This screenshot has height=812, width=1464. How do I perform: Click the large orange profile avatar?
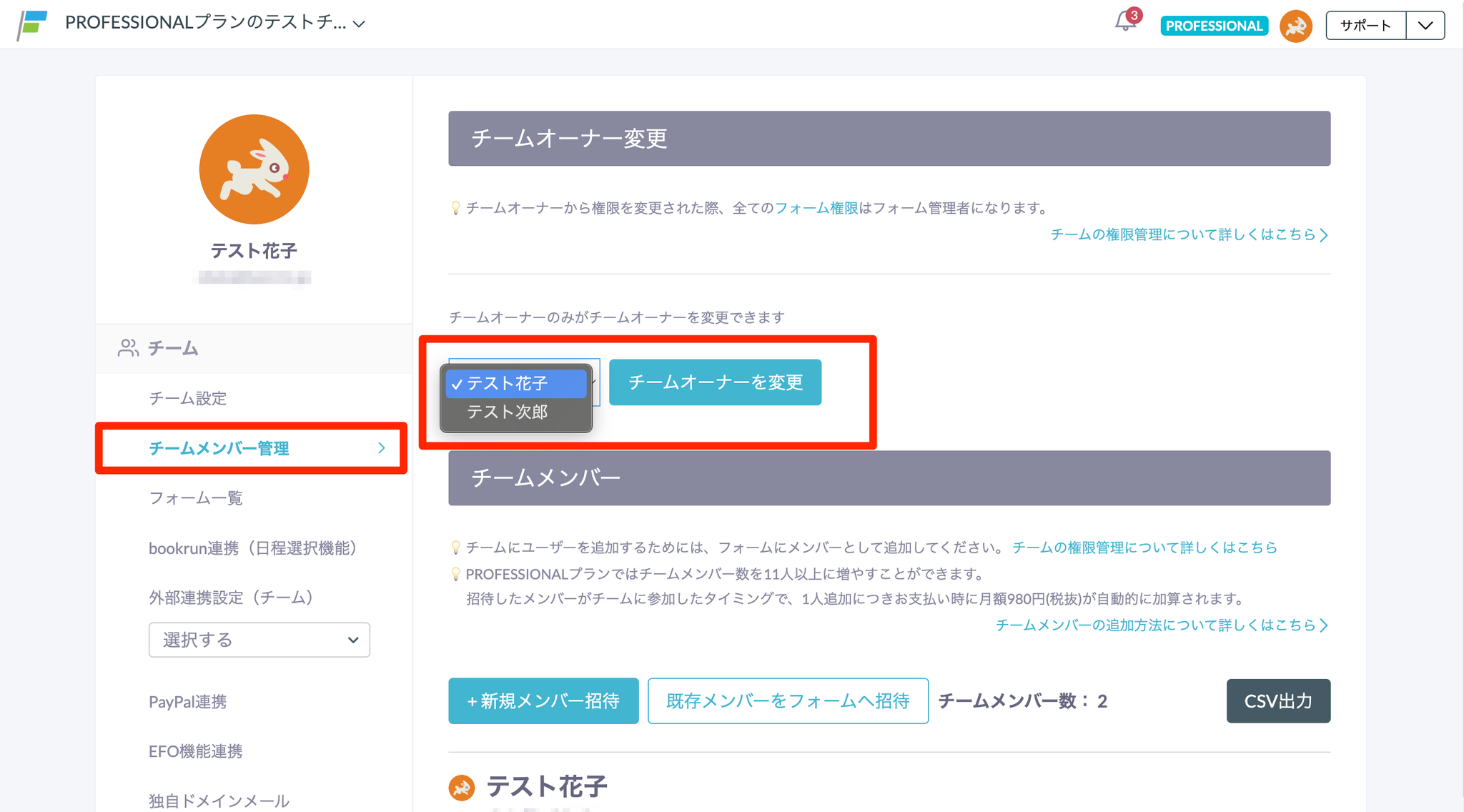click(x=254, y=169)
